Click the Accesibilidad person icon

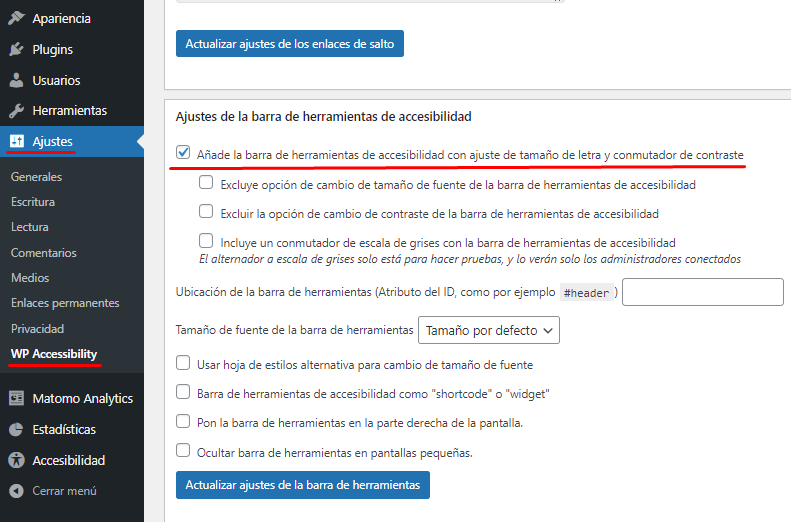click(x=16, y=460)
